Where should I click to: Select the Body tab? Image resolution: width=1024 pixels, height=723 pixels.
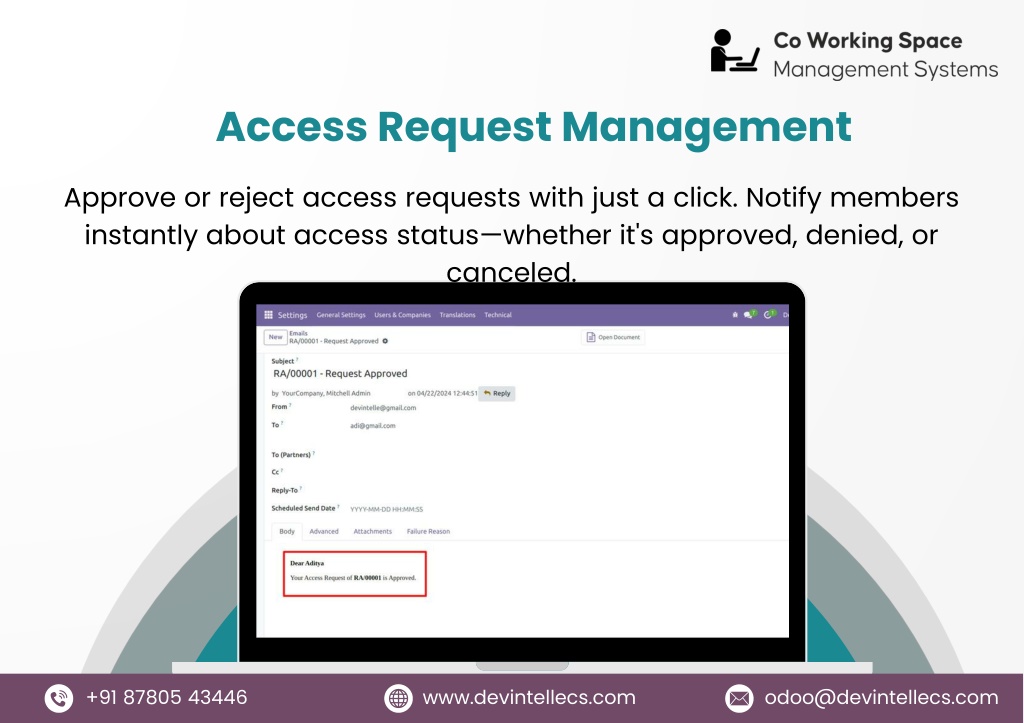(287, 531)
